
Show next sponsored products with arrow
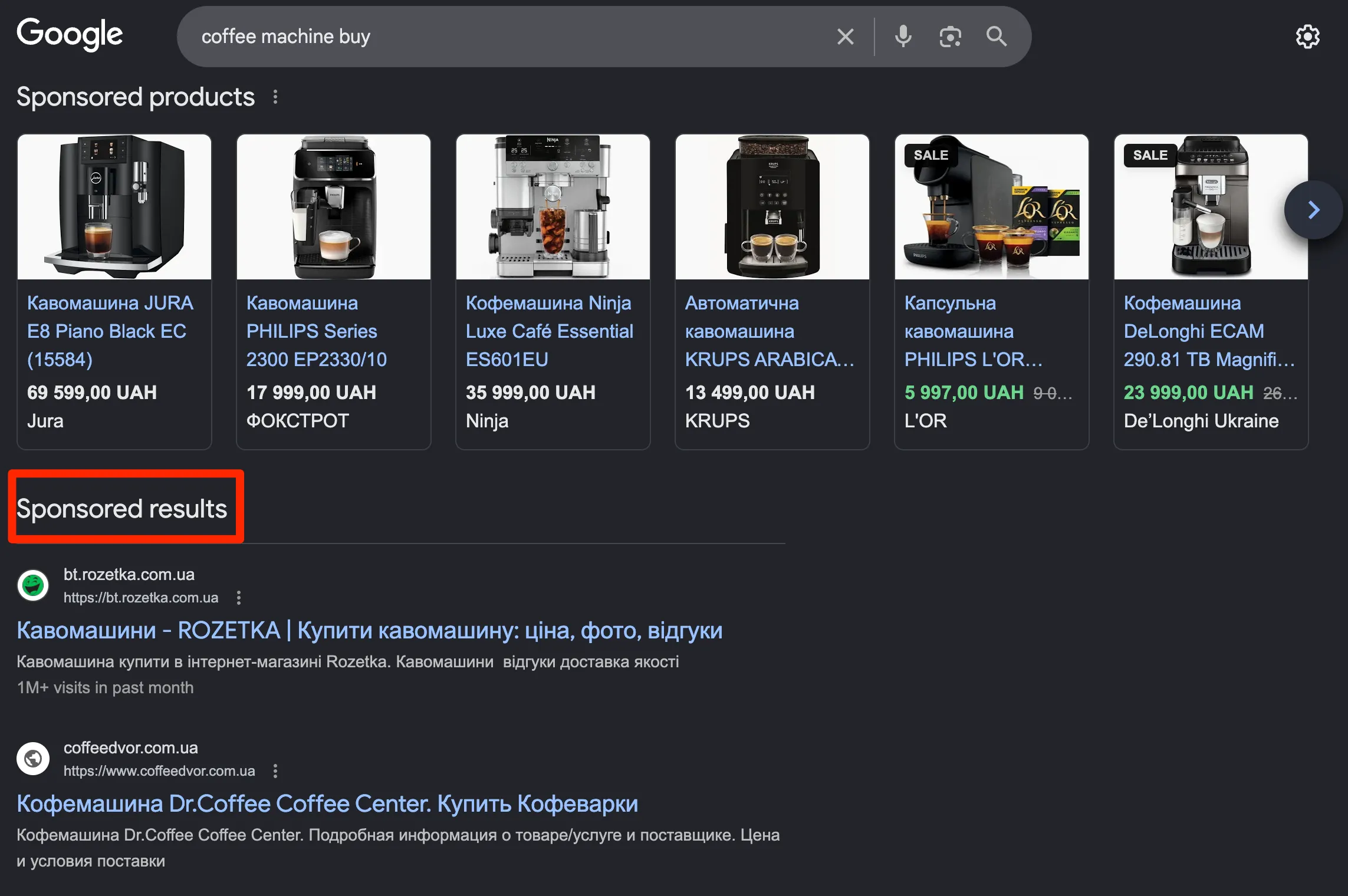1313,210
